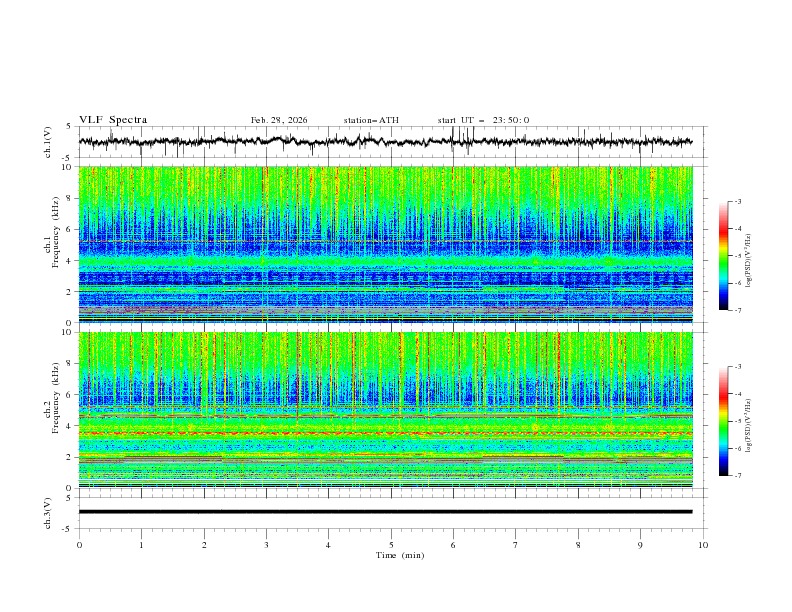This screenshot has width=792, height=612.
Task: Click inside the ch.1 voltage waveform trace
Action: point(385,142)
